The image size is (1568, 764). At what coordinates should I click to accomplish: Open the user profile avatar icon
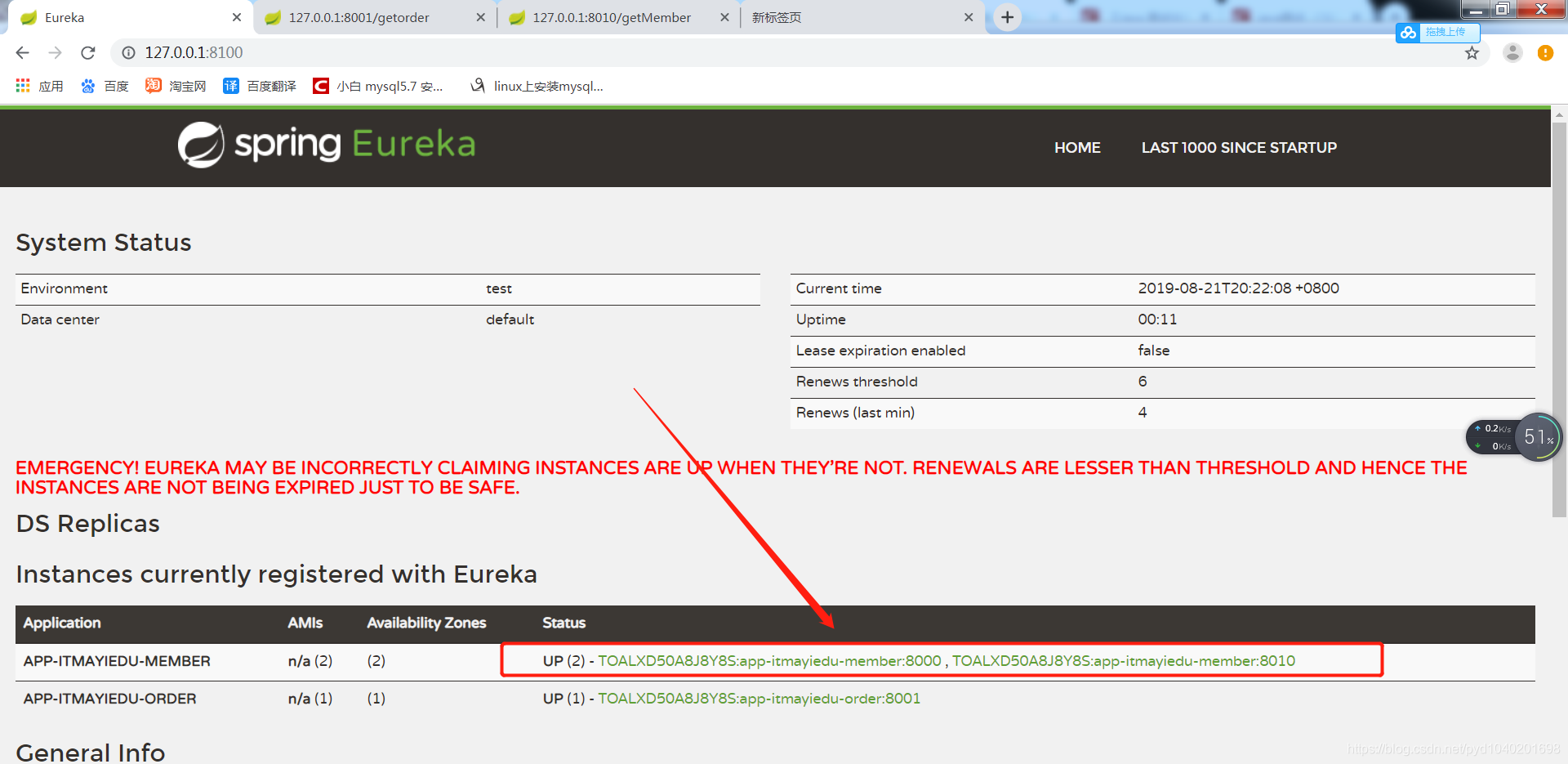coord(1512,52)
